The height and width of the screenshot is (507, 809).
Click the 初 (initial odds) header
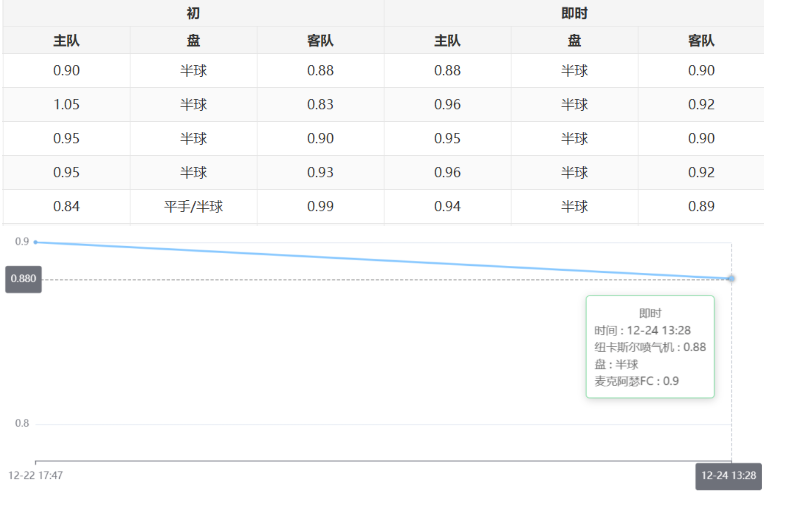point(193,13)
